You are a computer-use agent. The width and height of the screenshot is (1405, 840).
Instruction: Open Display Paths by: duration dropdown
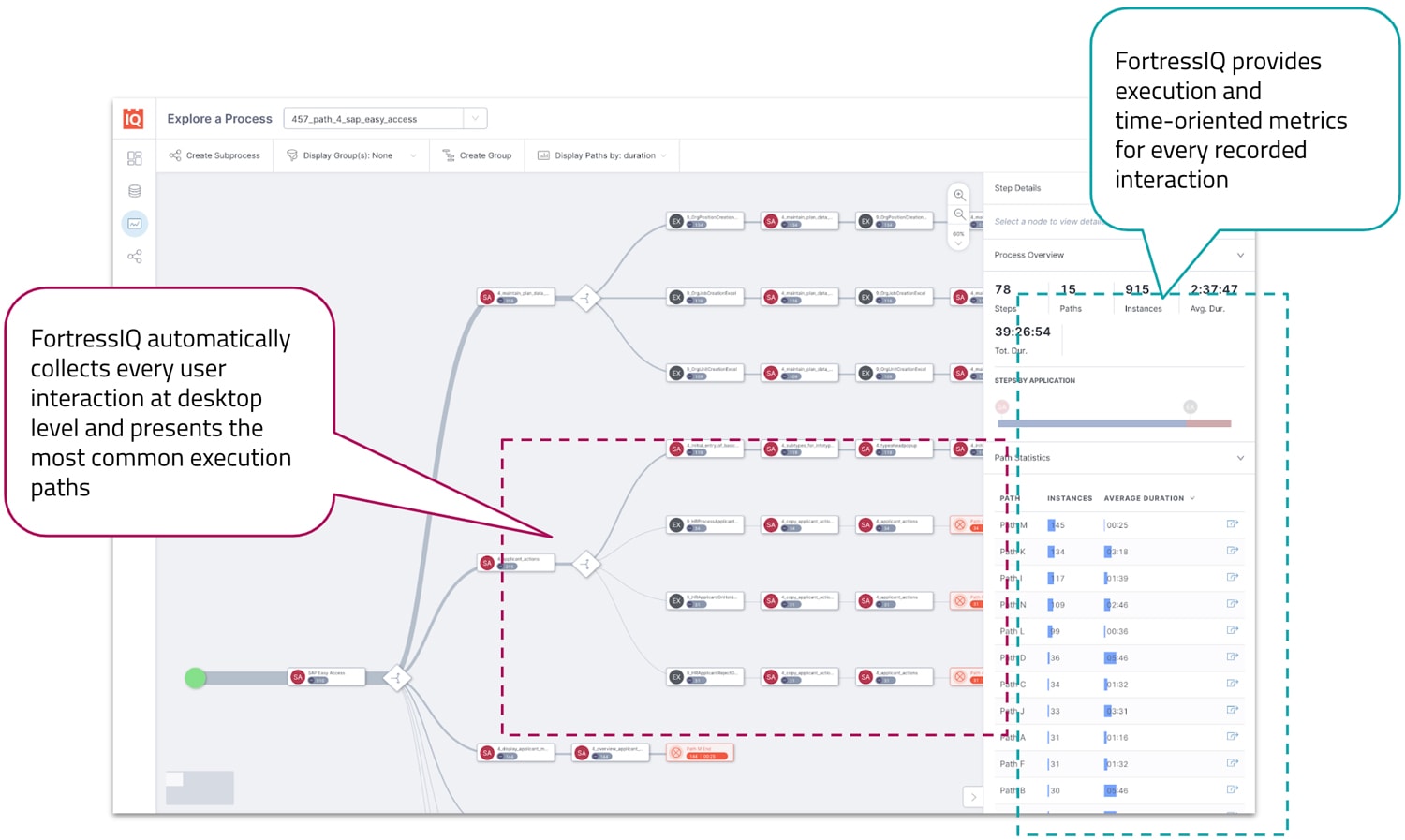tap(602, 155)
